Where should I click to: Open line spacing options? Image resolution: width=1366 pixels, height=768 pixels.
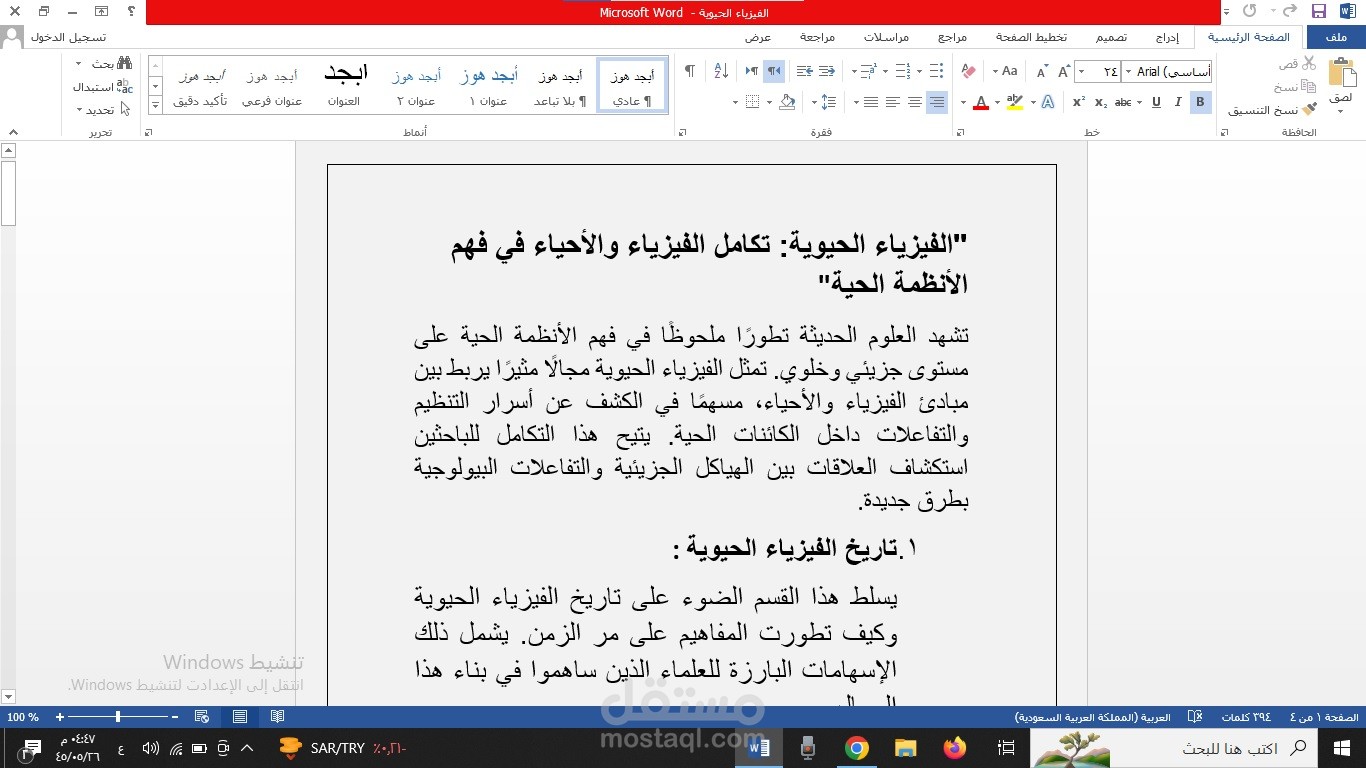[827, 102]
